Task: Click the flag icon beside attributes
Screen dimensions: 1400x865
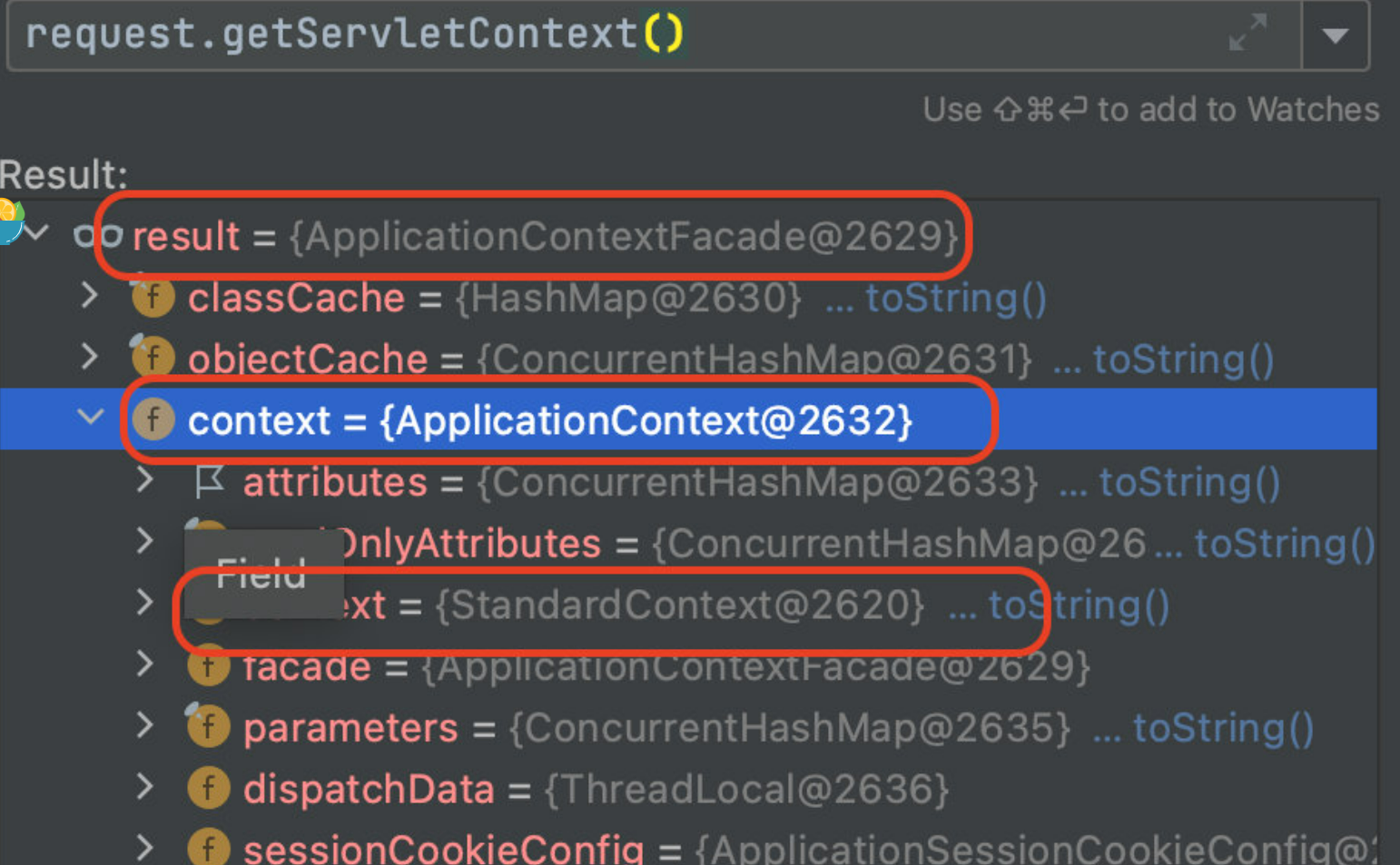Action: coord(210,481)
